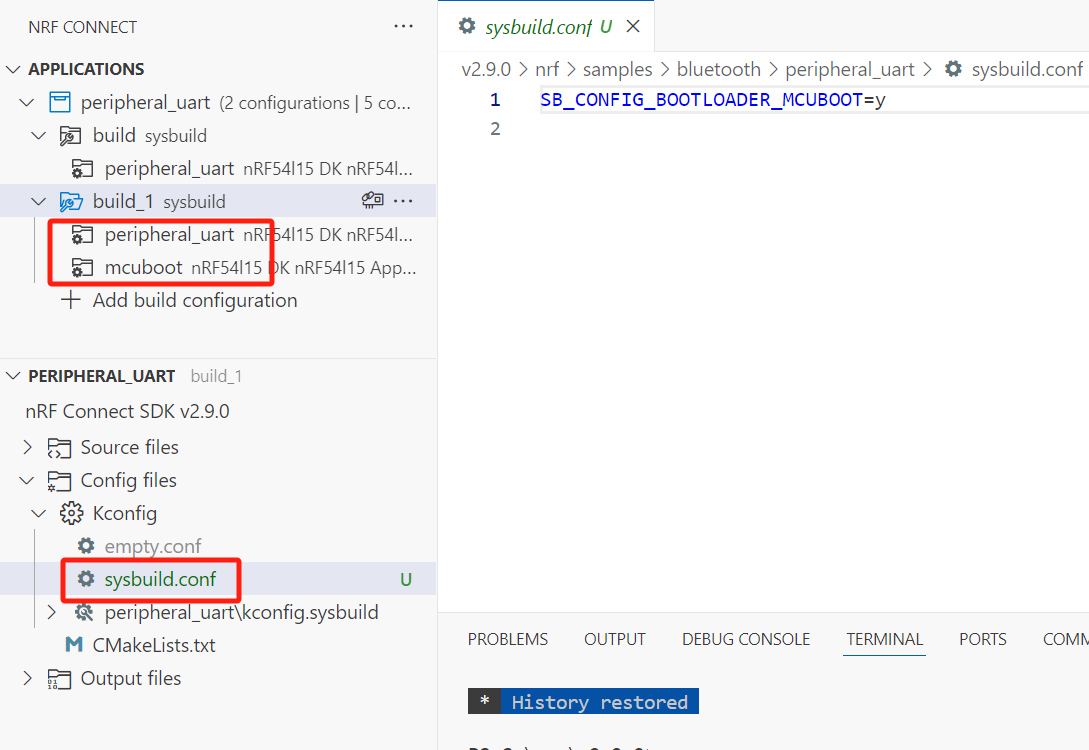Select nRF Connect SDK v2.9.0 entry

point(127,411)
